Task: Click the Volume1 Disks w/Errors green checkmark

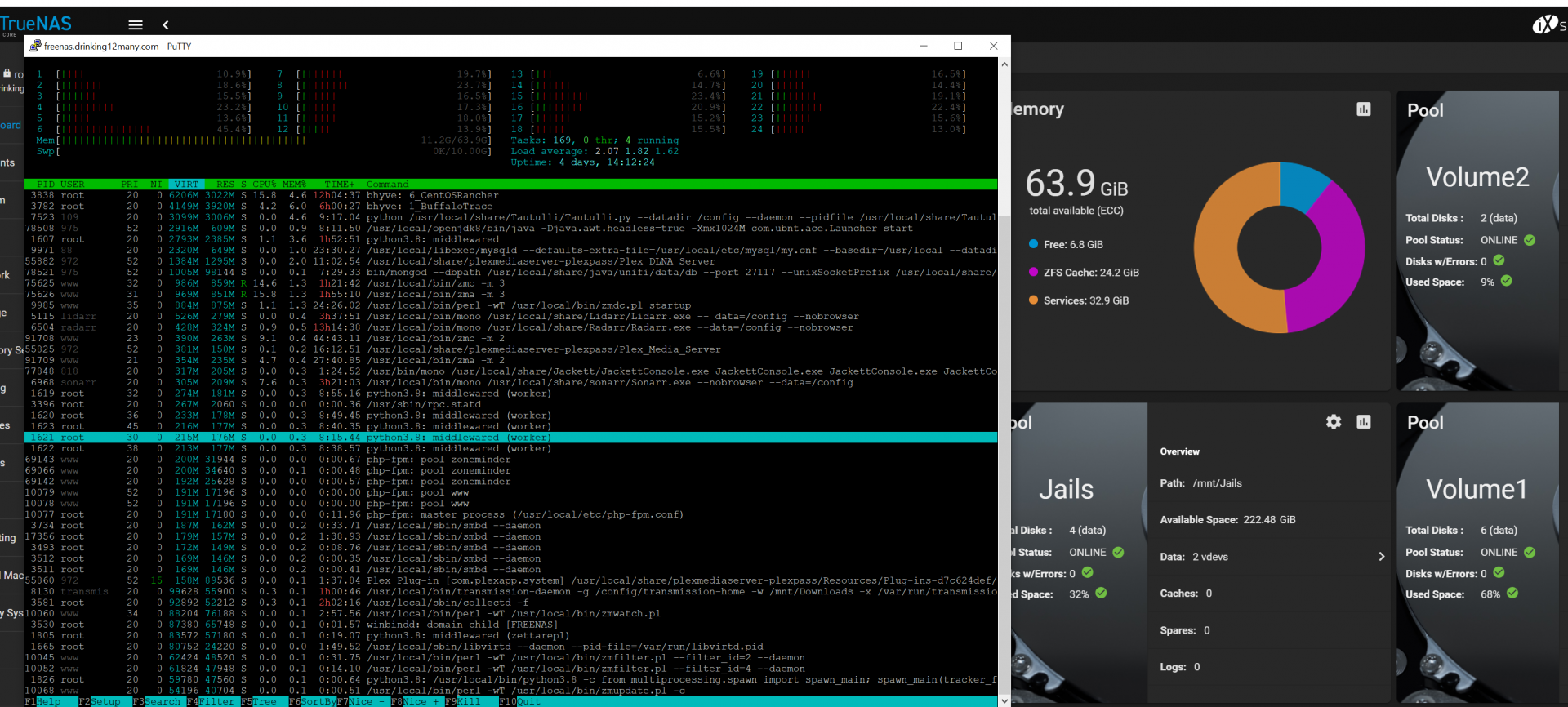Action: (x=1499, y=572)
